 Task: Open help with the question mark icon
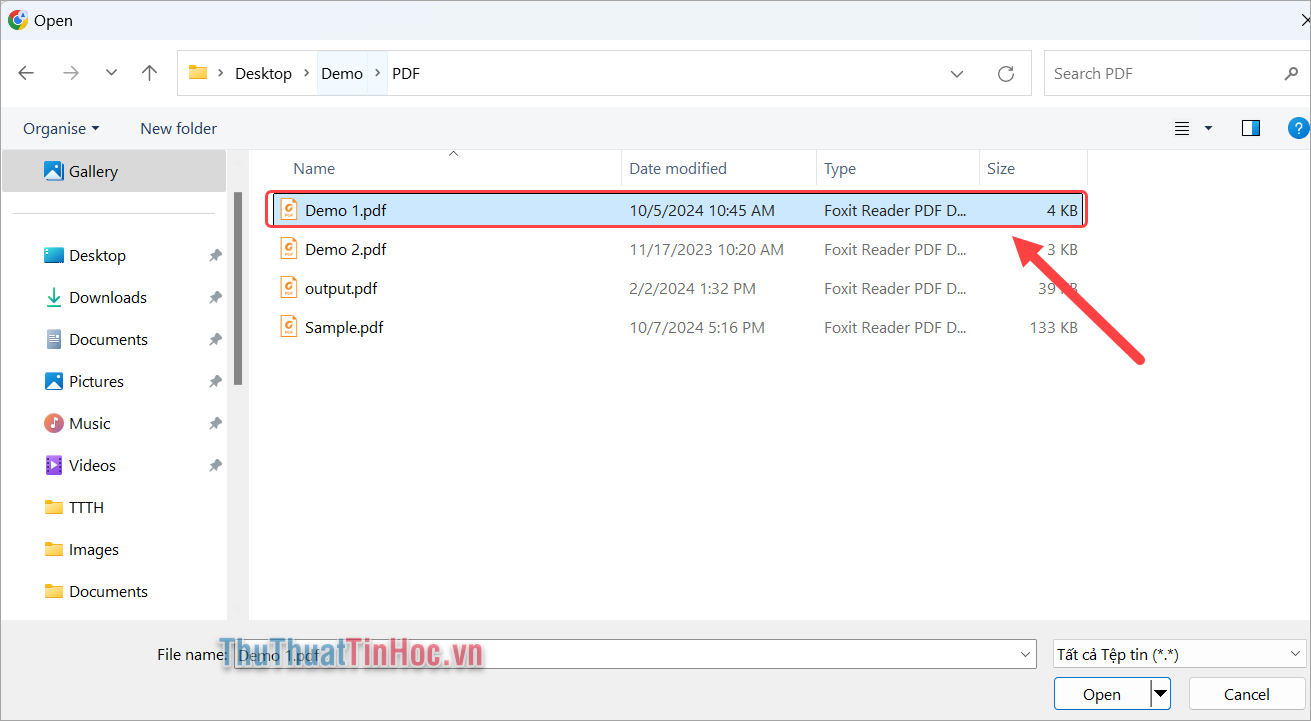pyautogui.click(x=1298, y=128)
